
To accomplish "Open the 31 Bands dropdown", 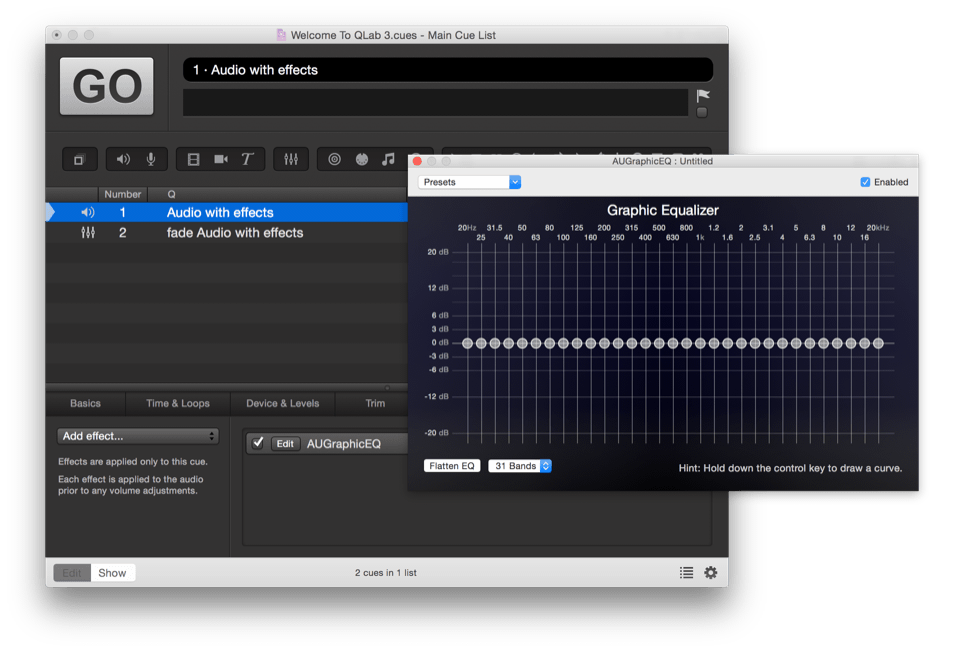I will pos(519,466).
